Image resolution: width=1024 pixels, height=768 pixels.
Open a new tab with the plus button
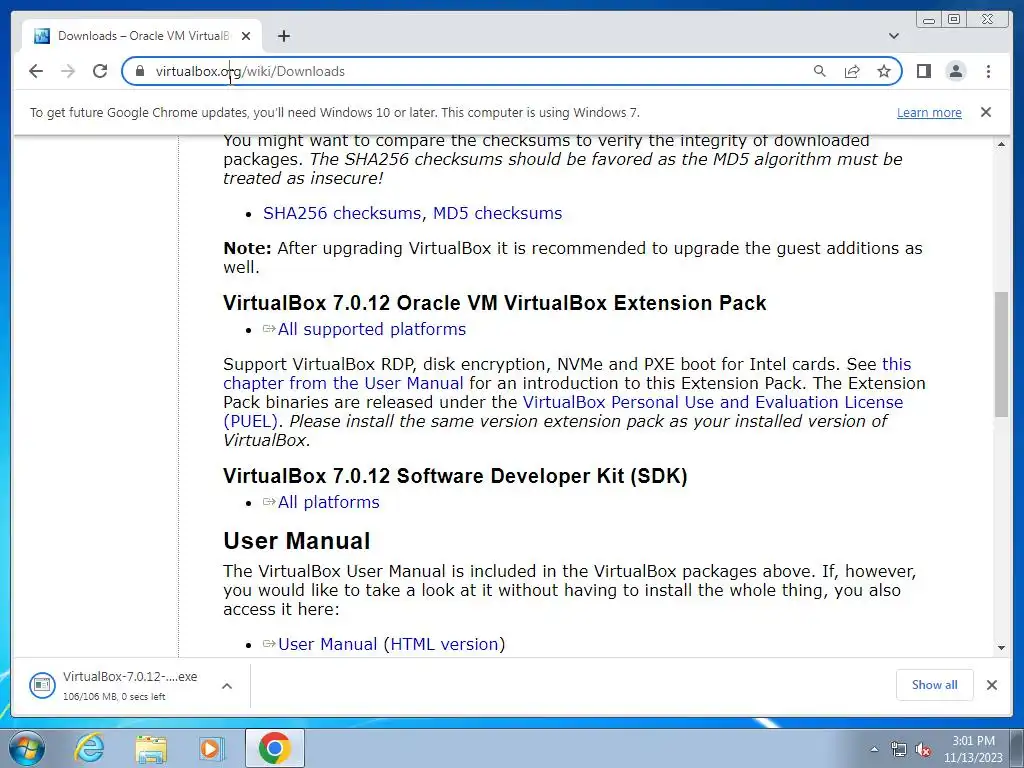[x=283, y=36]
